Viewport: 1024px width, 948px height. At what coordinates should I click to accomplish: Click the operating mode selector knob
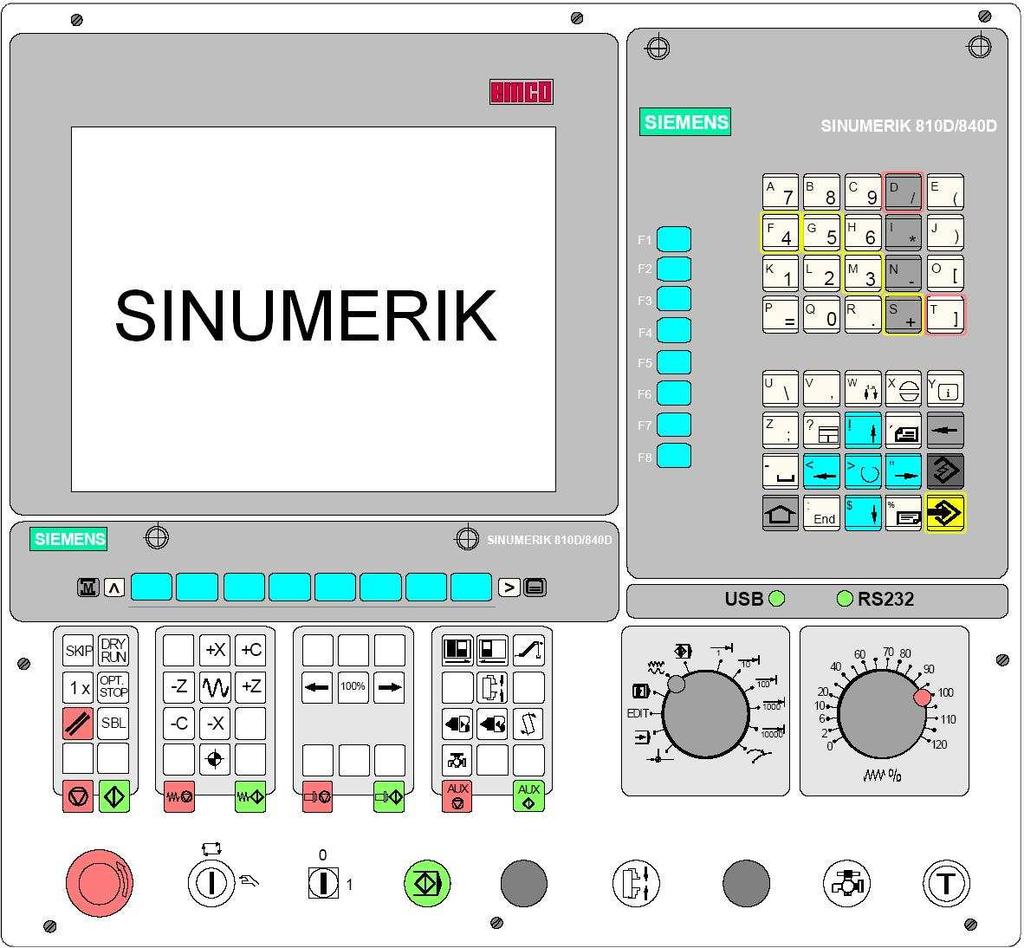706,714
